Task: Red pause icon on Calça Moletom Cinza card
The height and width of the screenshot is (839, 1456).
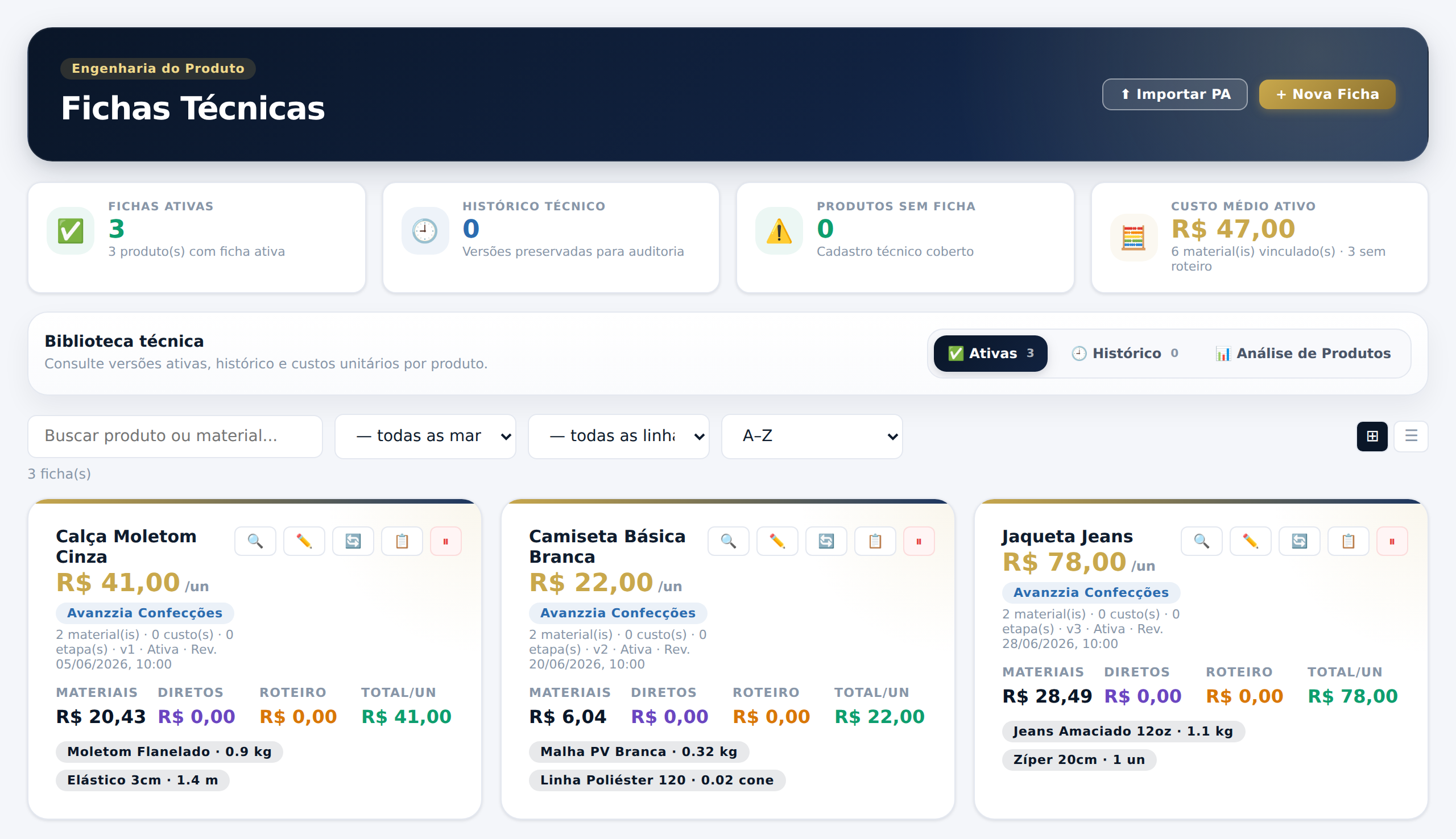Action: pos(445,541)
